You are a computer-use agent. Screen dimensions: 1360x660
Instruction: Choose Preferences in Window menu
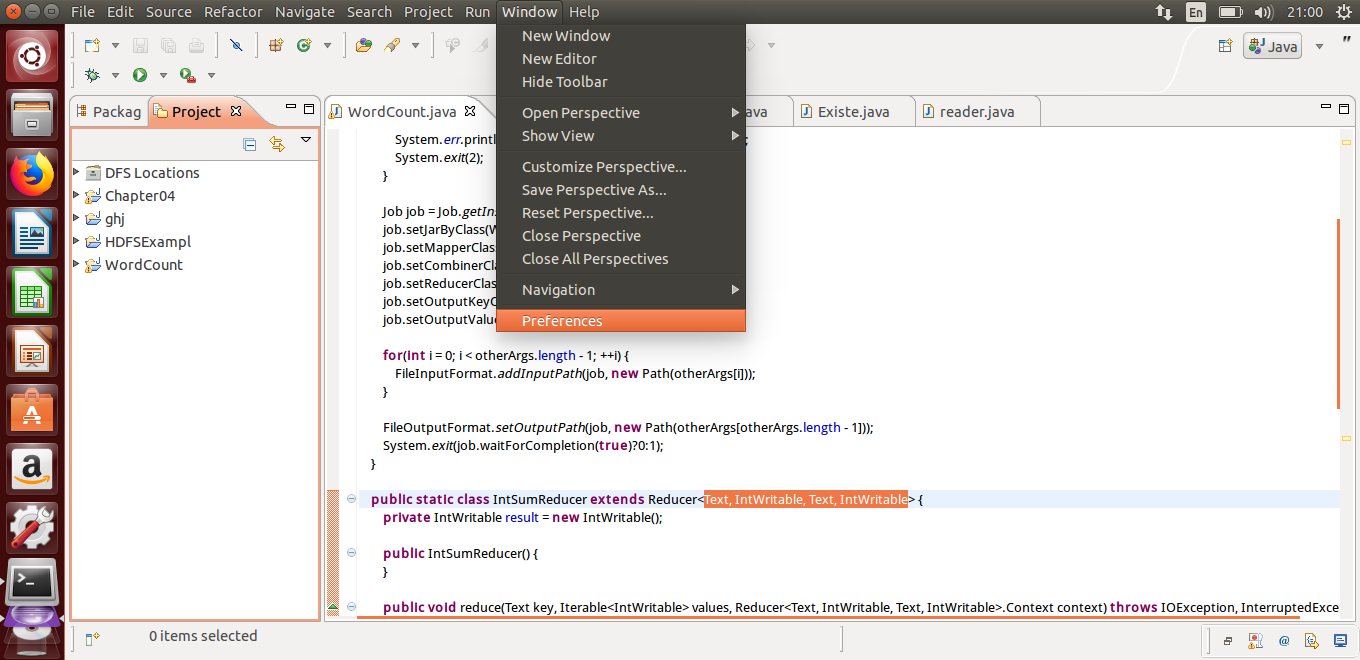point(621,321)
